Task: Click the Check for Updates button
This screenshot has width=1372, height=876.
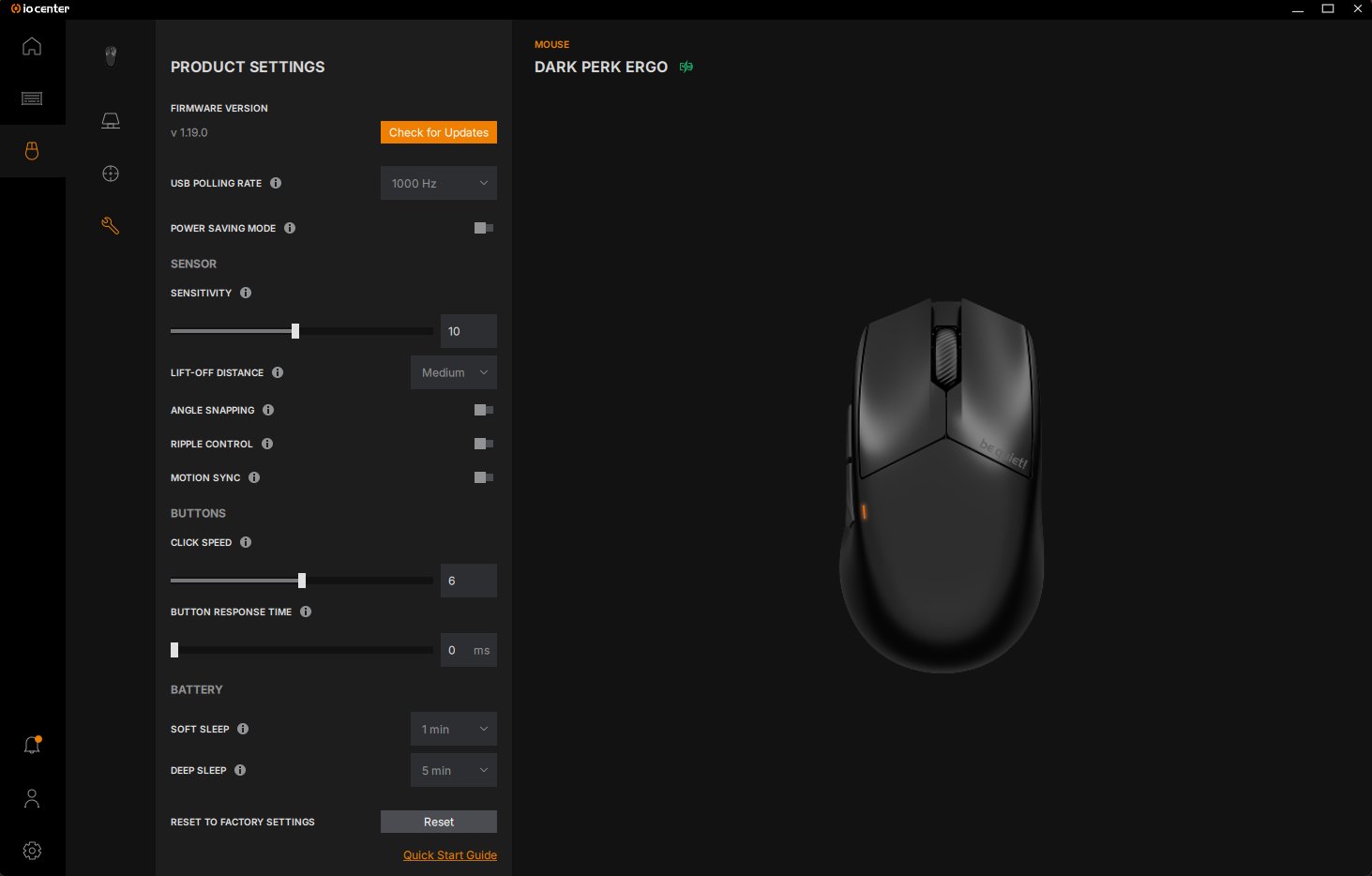Action: click(438, 132)
